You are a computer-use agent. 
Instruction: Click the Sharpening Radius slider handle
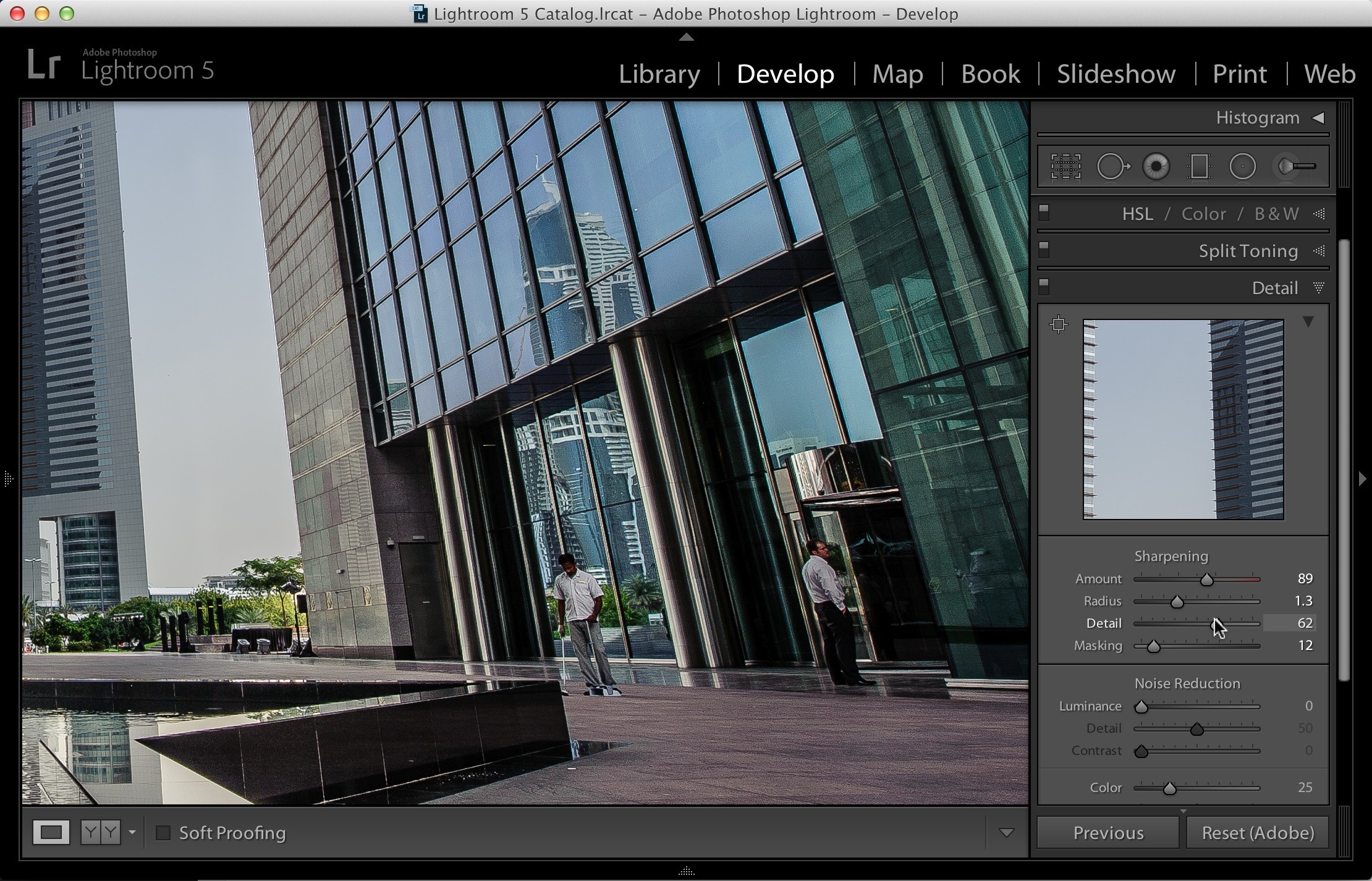coord(1177,602)
